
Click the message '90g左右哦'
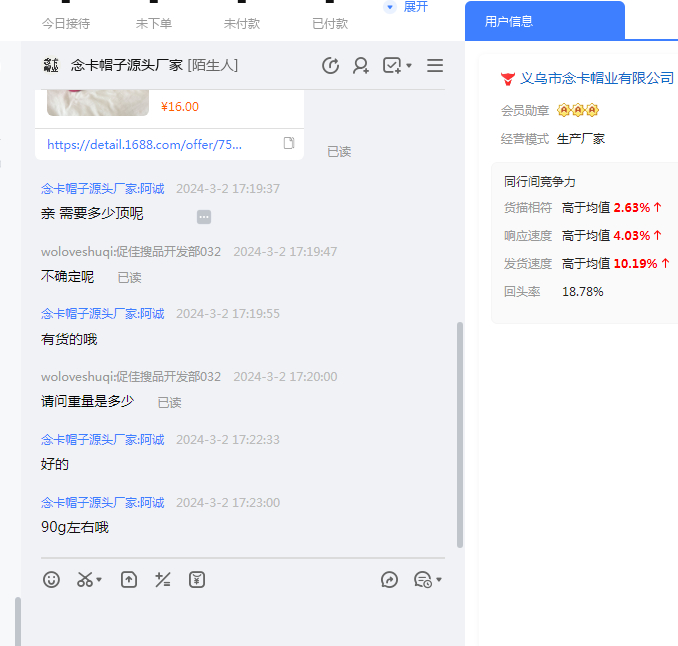[75, 527]
